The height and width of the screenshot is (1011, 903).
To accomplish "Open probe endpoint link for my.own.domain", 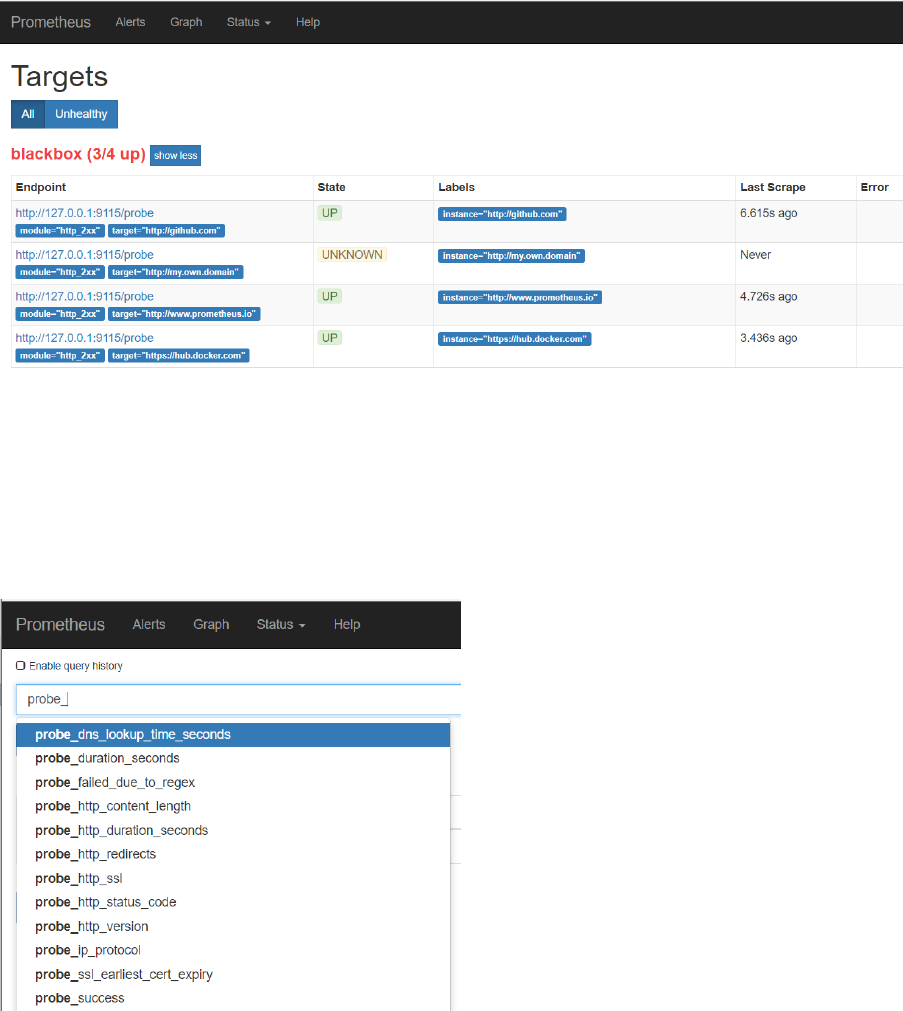I will (84, 255).
